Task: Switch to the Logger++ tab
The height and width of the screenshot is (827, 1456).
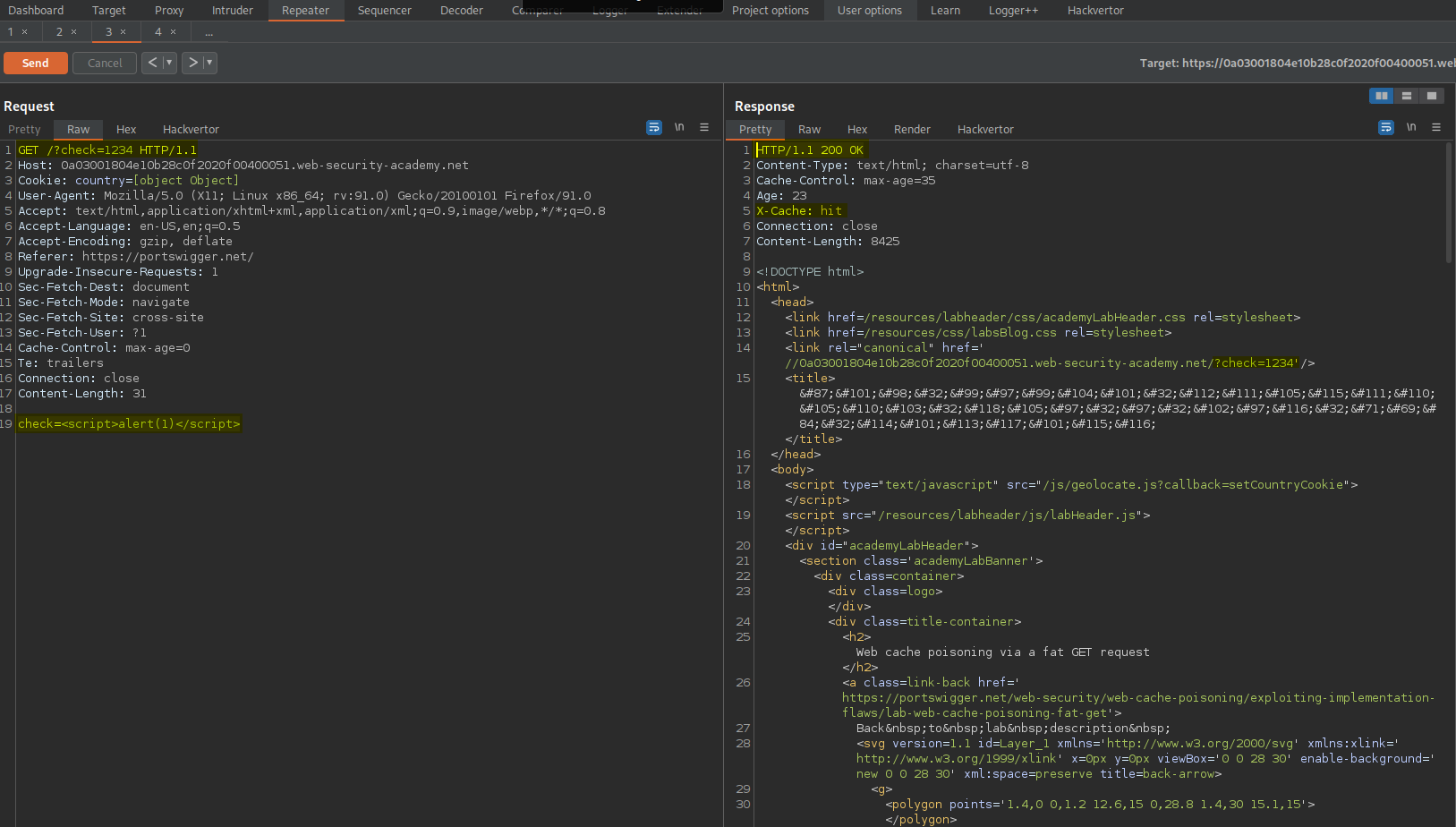Action: click(1014, 11)
